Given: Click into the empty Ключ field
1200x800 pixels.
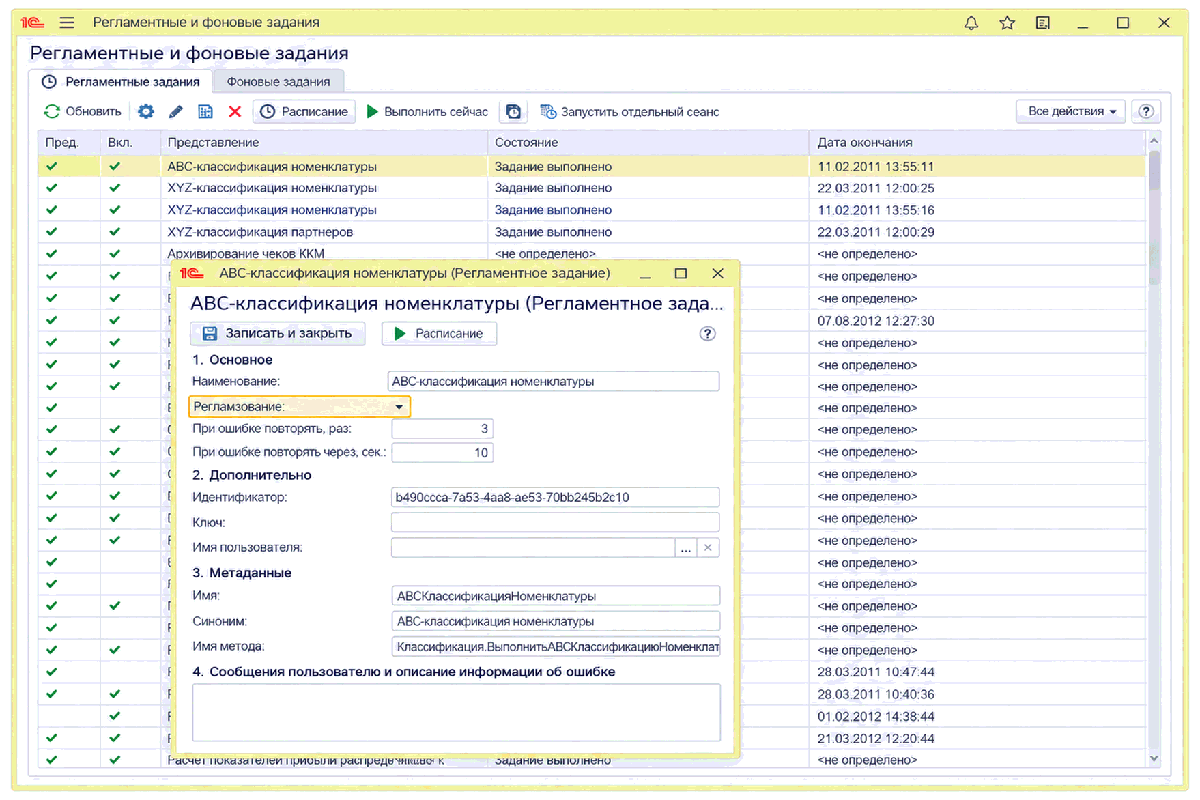Looking at the screenshot, I should 555,522.
